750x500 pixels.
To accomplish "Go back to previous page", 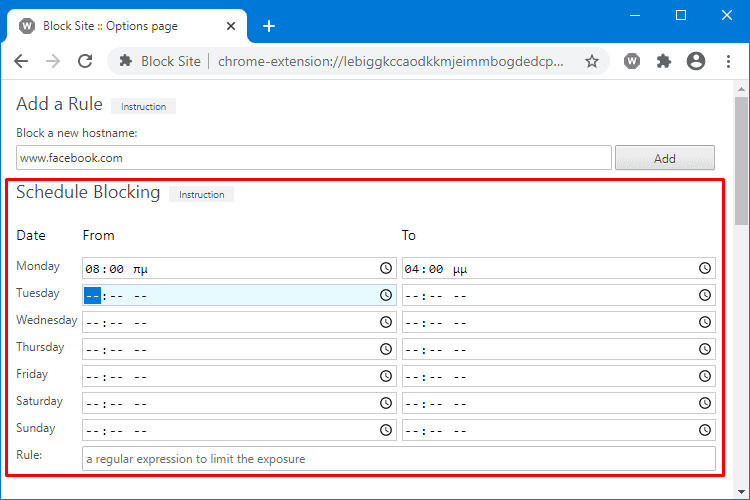I will [x=21, y=61].
